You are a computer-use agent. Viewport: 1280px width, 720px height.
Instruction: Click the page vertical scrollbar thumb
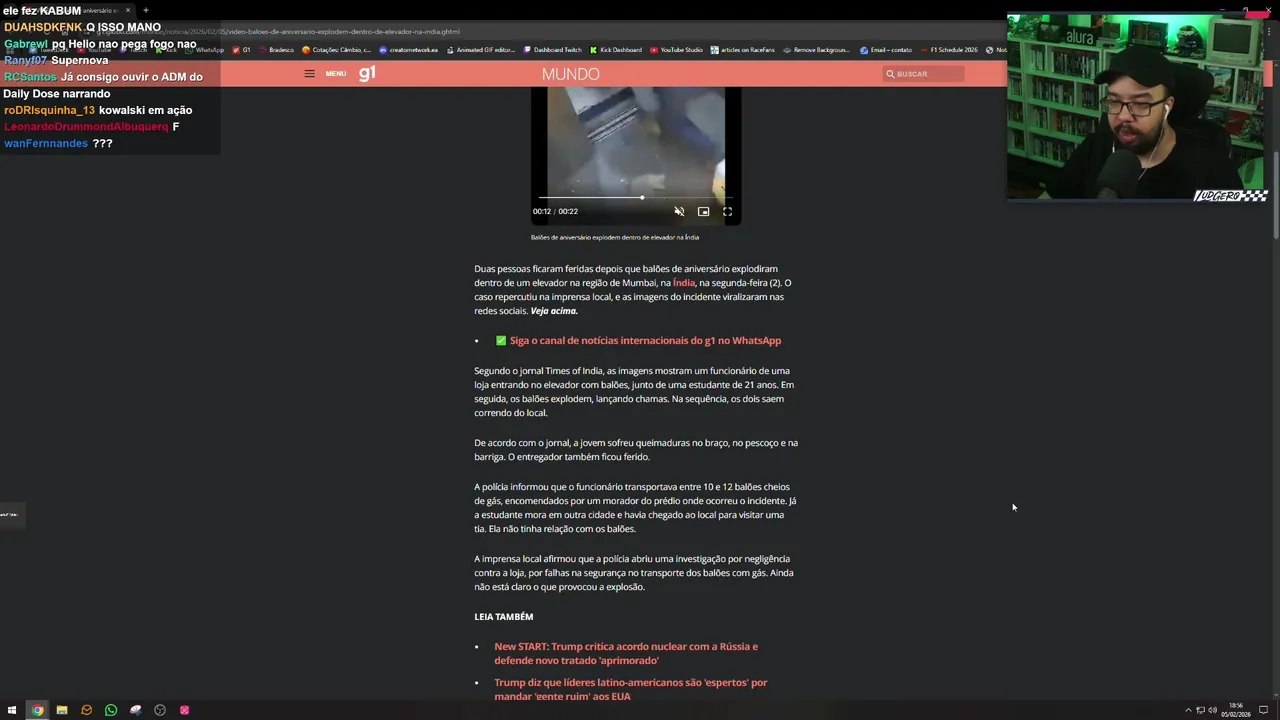pos(1275,195)
